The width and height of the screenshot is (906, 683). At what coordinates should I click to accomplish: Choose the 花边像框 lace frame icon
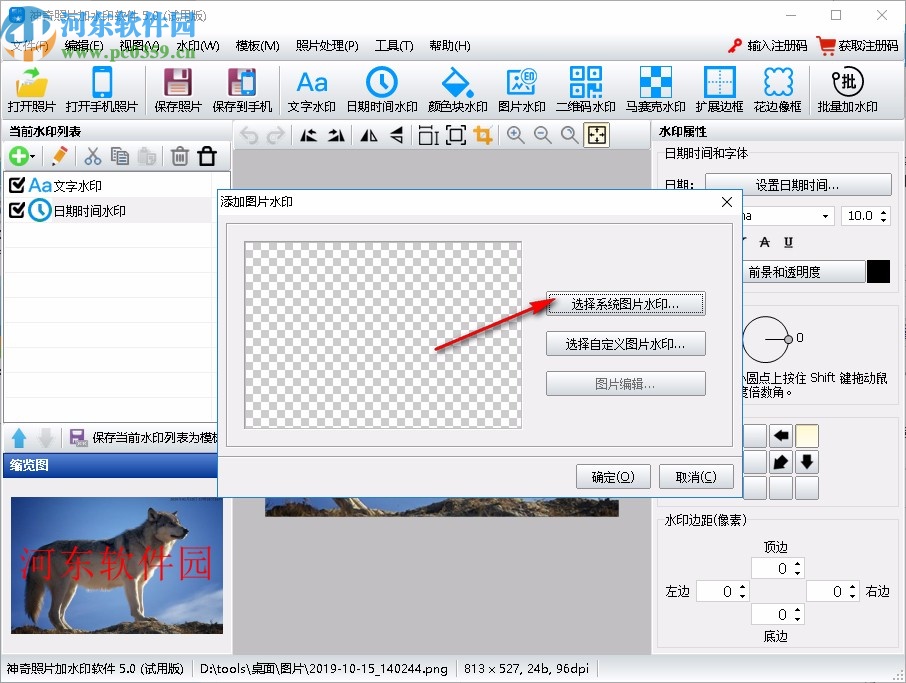tap(778, 90)
